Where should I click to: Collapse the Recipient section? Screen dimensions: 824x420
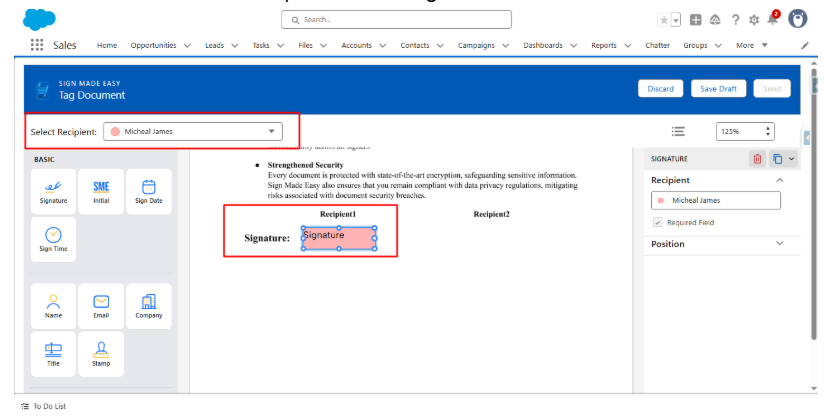(x=779, y=180)
